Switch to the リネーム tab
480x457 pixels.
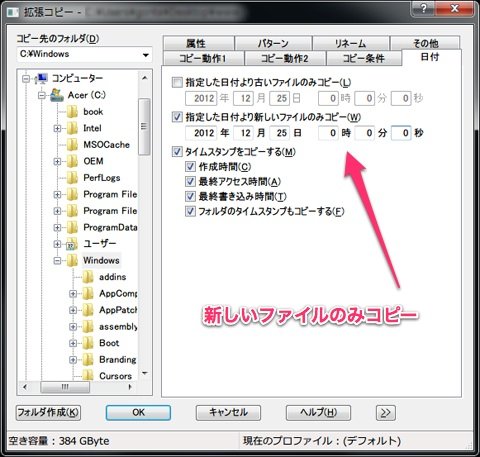(x=351, y=43)
